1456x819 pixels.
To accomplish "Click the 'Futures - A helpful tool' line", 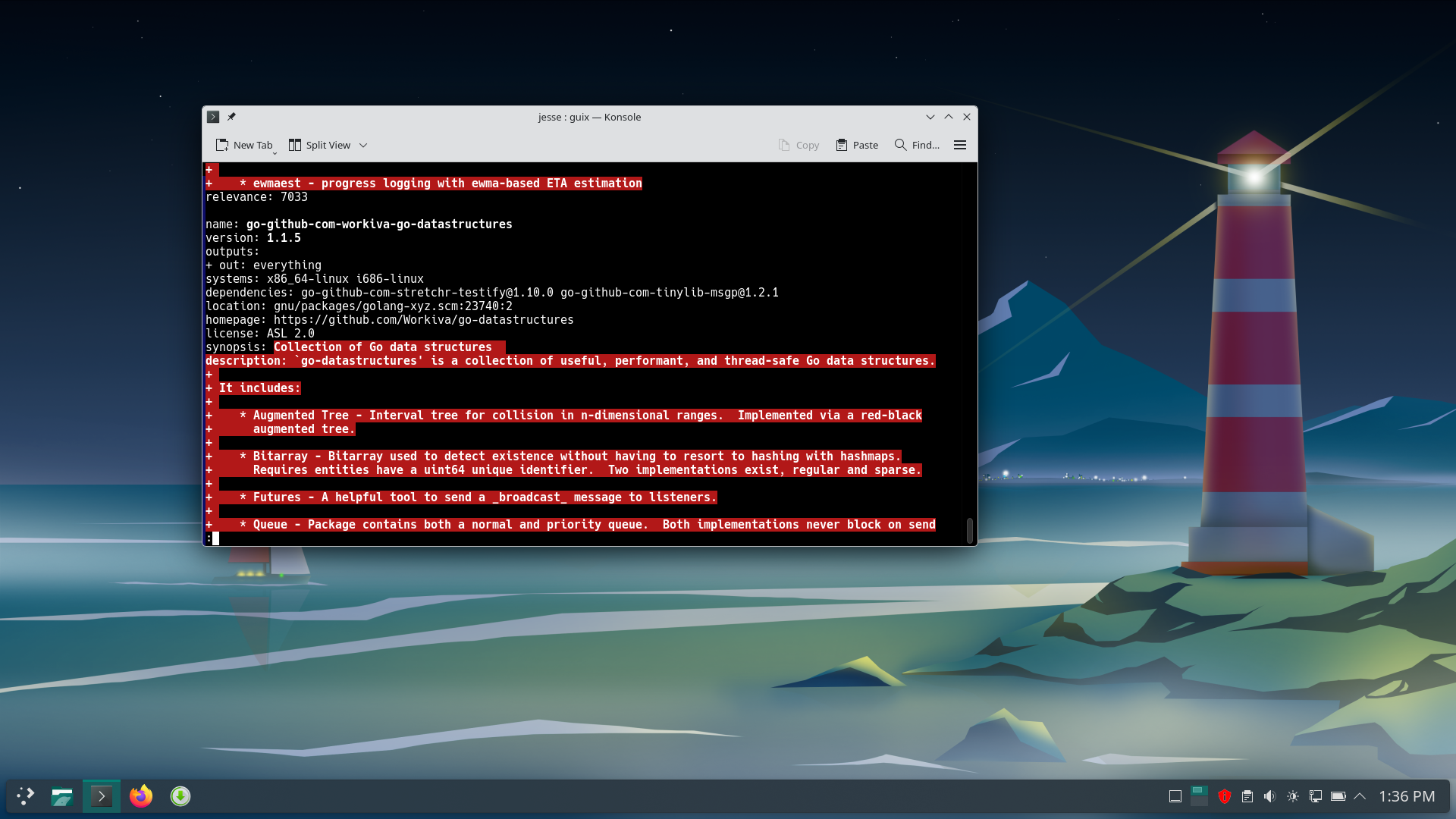I will point(461,497).
